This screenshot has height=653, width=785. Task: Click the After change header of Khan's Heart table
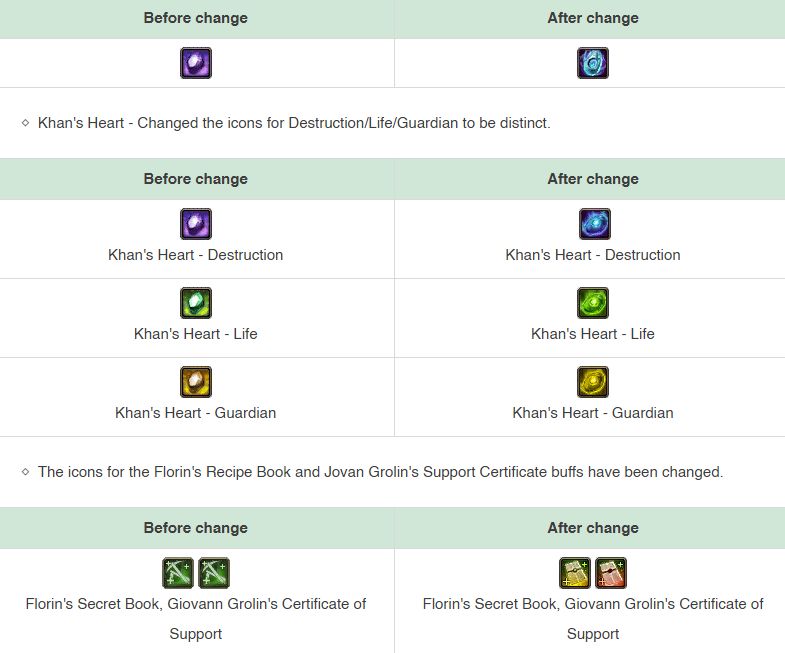[593, 179]
